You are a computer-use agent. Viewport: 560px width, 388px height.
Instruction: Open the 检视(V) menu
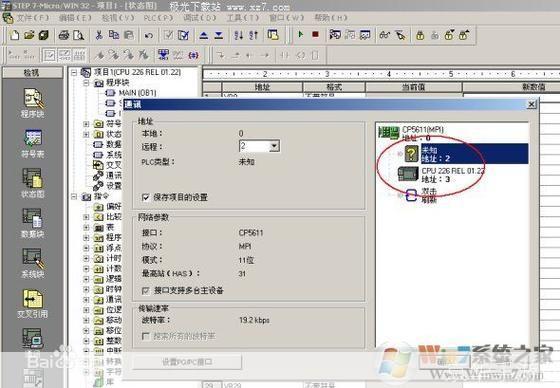point(118,18)
